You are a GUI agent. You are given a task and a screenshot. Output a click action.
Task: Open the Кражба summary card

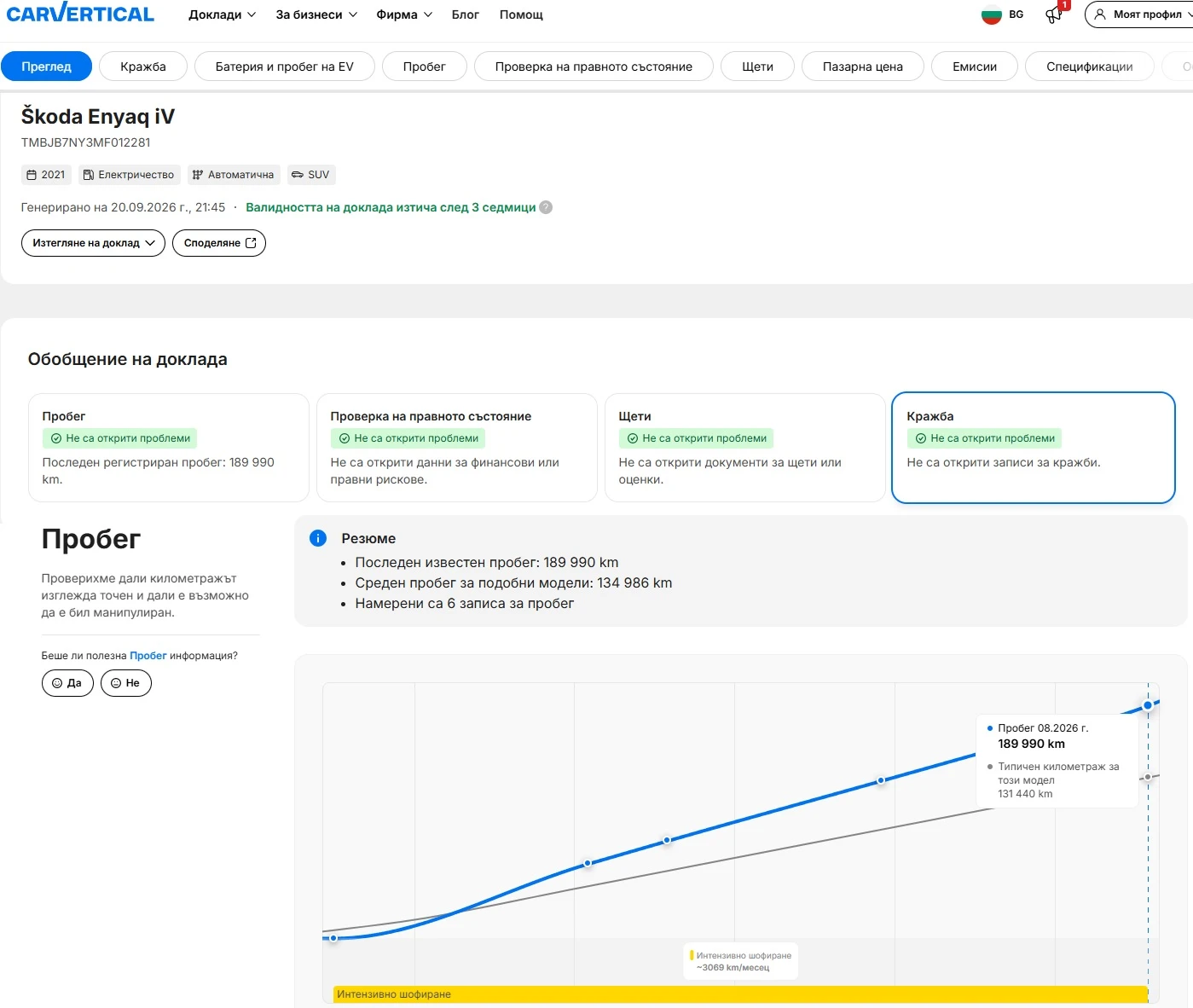1034,448
